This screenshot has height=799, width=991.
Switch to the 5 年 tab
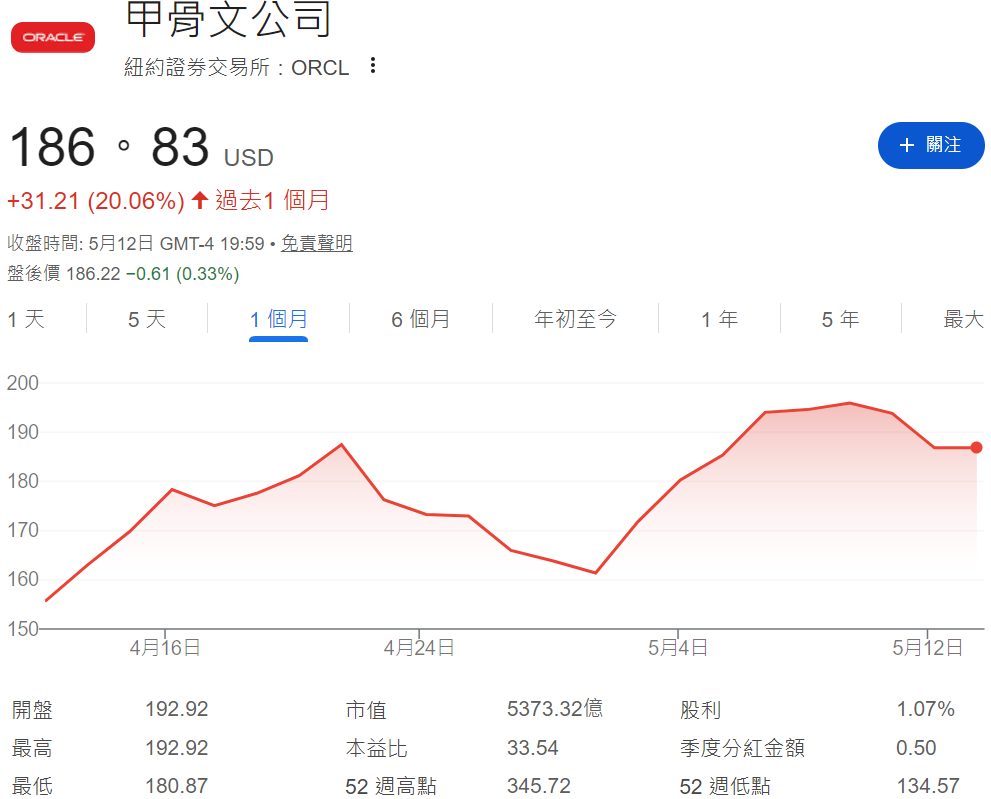click(x=841, y=319)
